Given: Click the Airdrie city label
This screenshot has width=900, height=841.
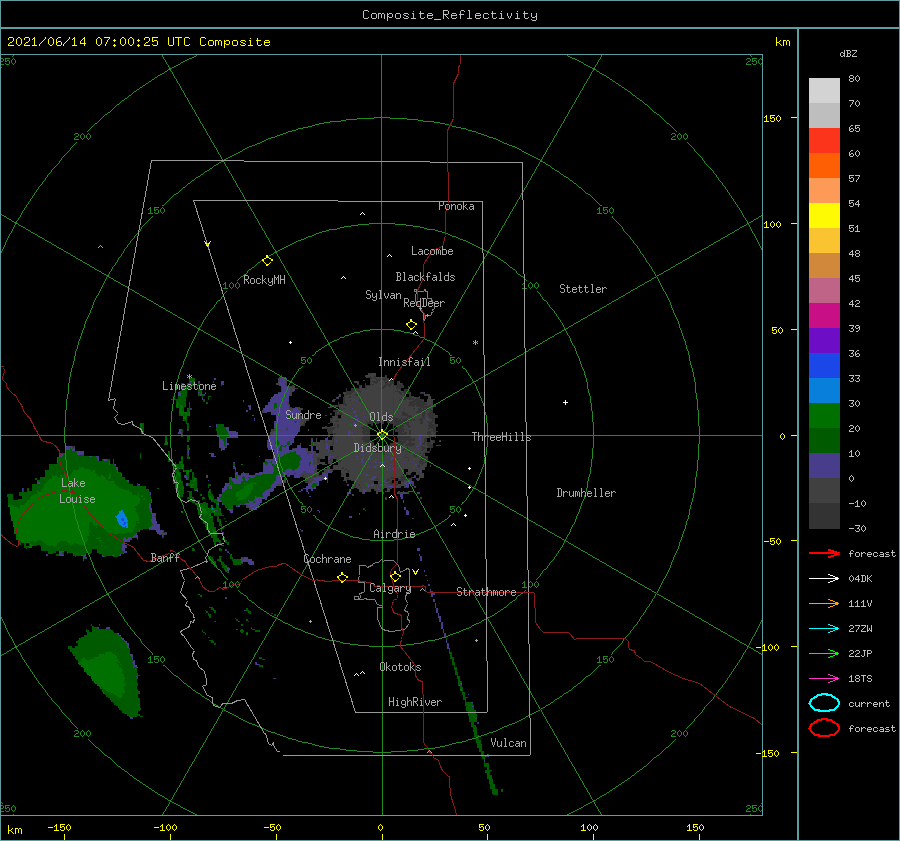Looking at the screenshot, I should (x=394, y=534).
